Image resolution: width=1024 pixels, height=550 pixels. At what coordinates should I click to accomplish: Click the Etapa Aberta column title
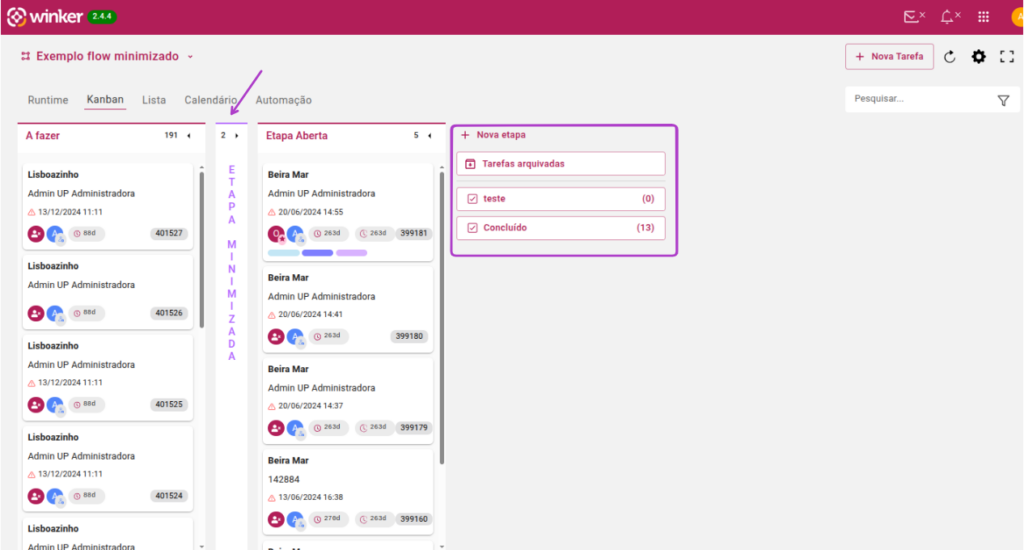click(x=296, y=136)
